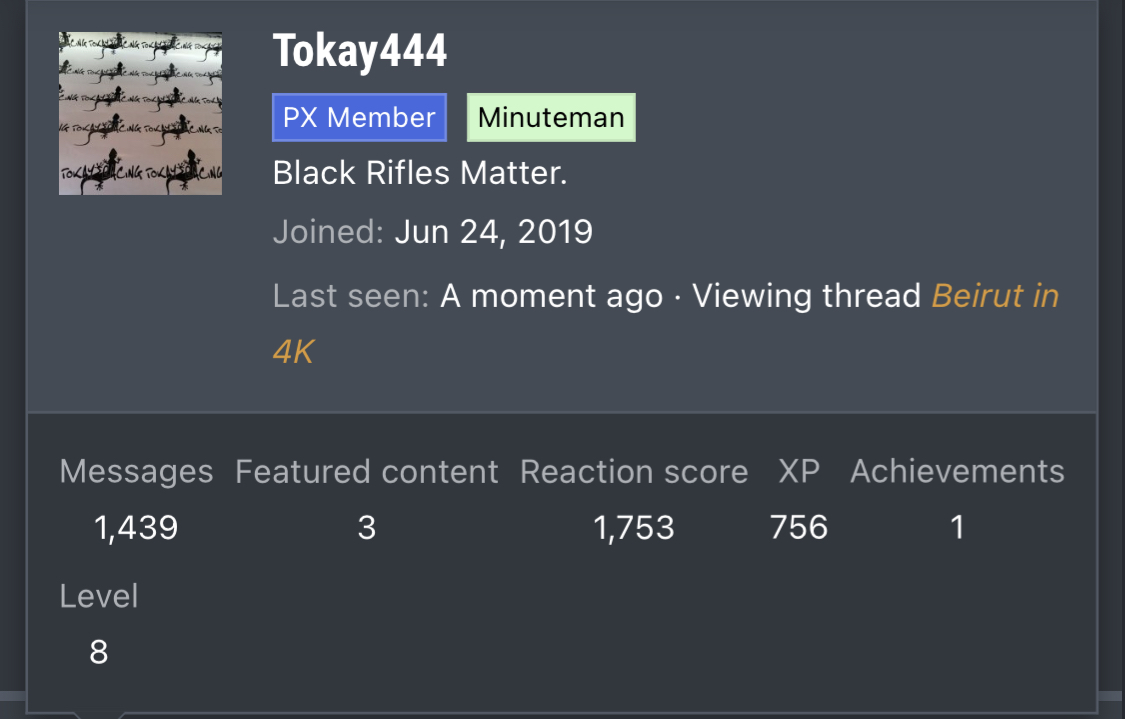Click the Joined date Jun 24, 2019
1125x719 pixels.
(494, 232)
